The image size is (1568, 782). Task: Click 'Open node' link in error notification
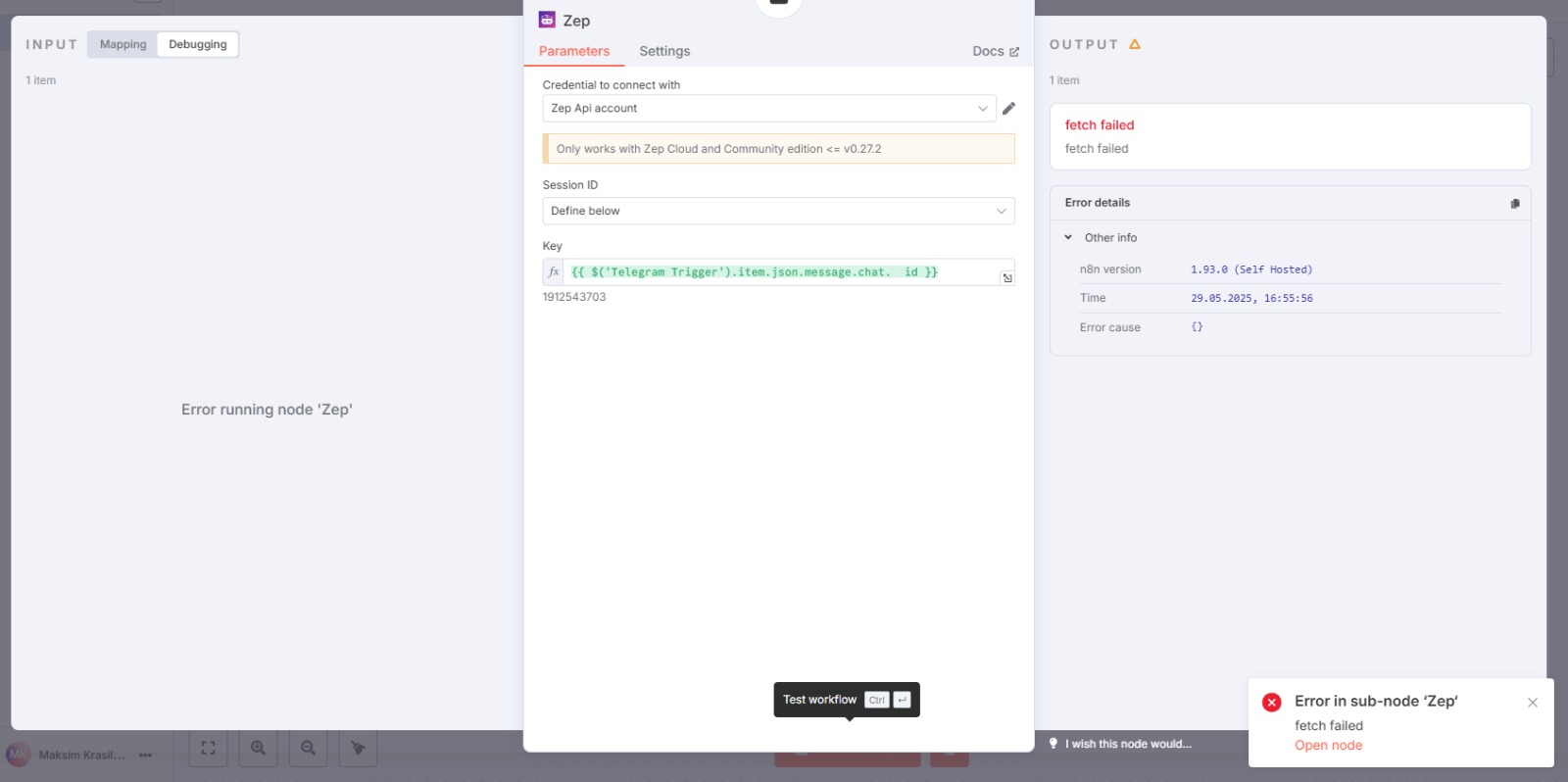pos(1328,745)
